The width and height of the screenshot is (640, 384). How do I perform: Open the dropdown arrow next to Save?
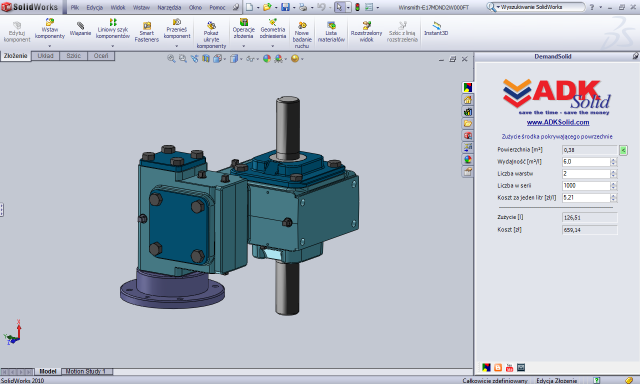click(x=294, y=8)
